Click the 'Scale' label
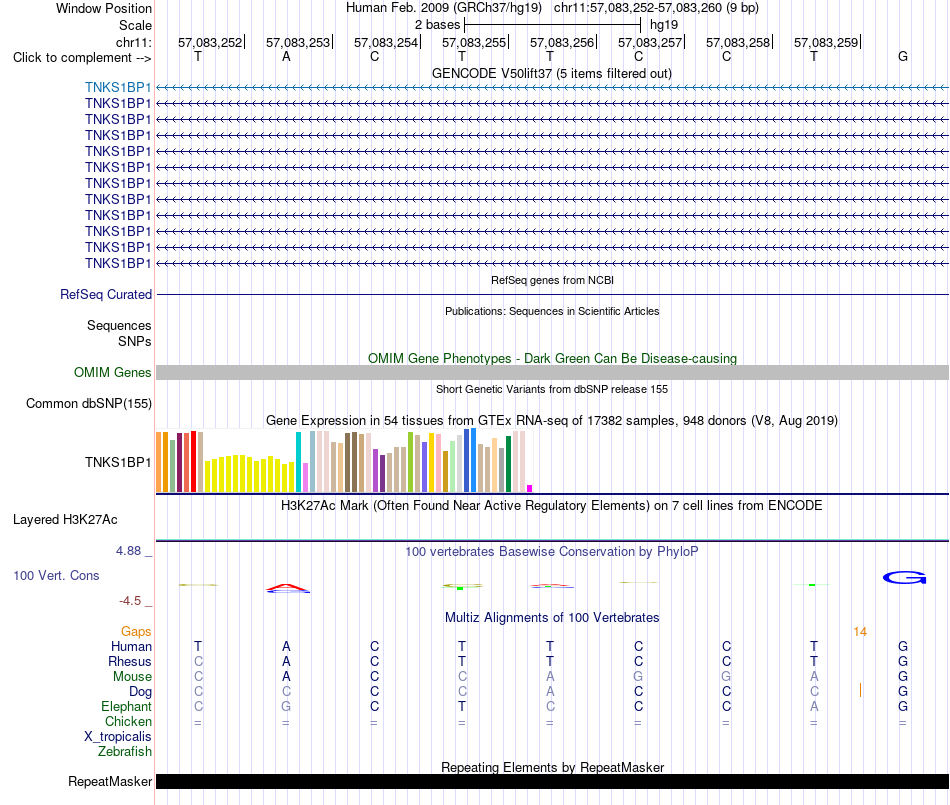 pos(135,25)
